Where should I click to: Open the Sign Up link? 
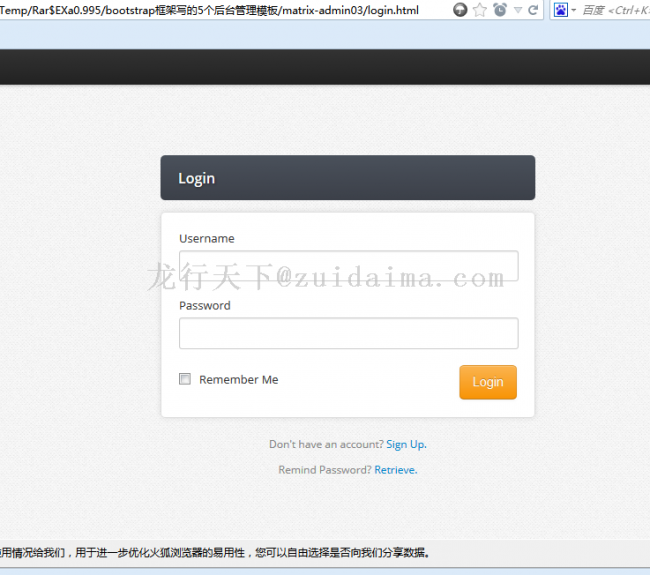(x=405, y=444)
